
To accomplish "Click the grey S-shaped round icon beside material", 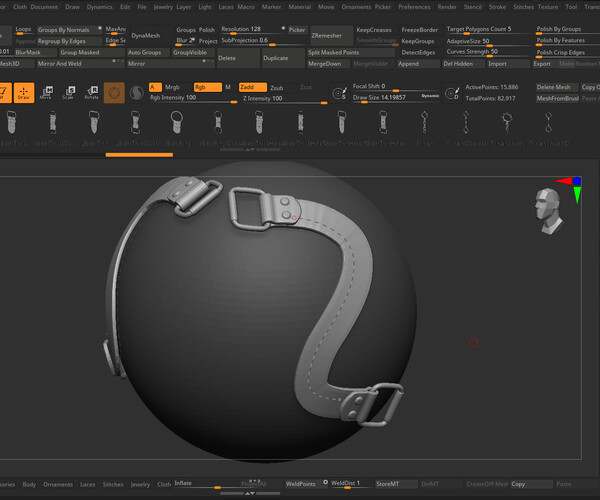I will [136, 93].
